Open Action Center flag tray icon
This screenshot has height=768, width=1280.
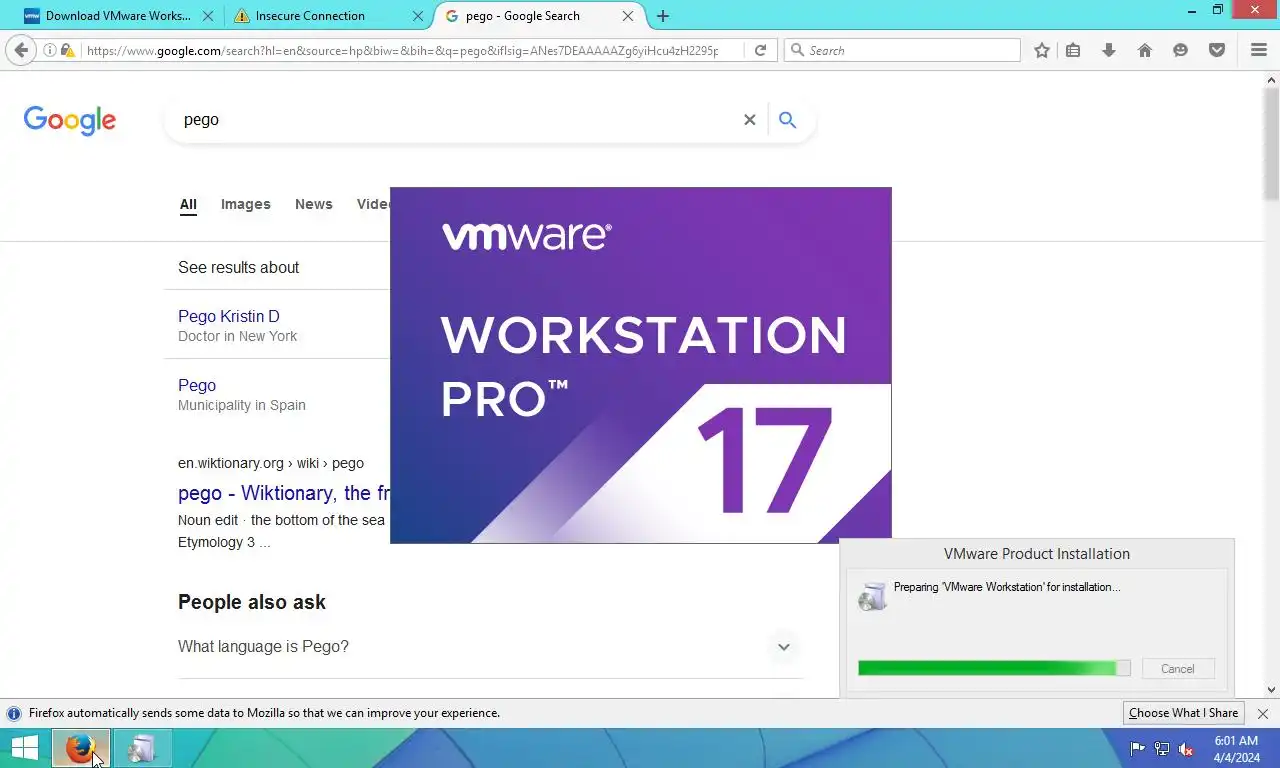(x=1138, y=749)
